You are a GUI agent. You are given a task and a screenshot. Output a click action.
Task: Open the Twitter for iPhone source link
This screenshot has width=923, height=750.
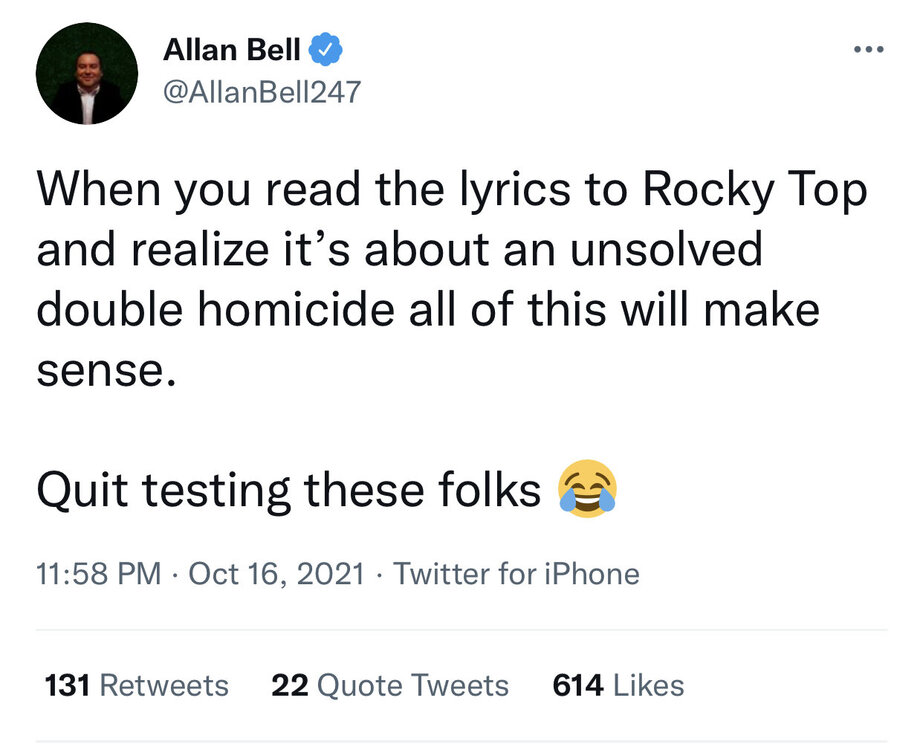[x=516, y=574]
